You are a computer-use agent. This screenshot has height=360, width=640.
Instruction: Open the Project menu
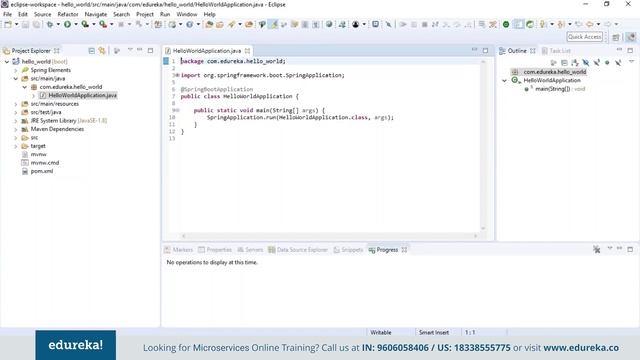(145, 14)
